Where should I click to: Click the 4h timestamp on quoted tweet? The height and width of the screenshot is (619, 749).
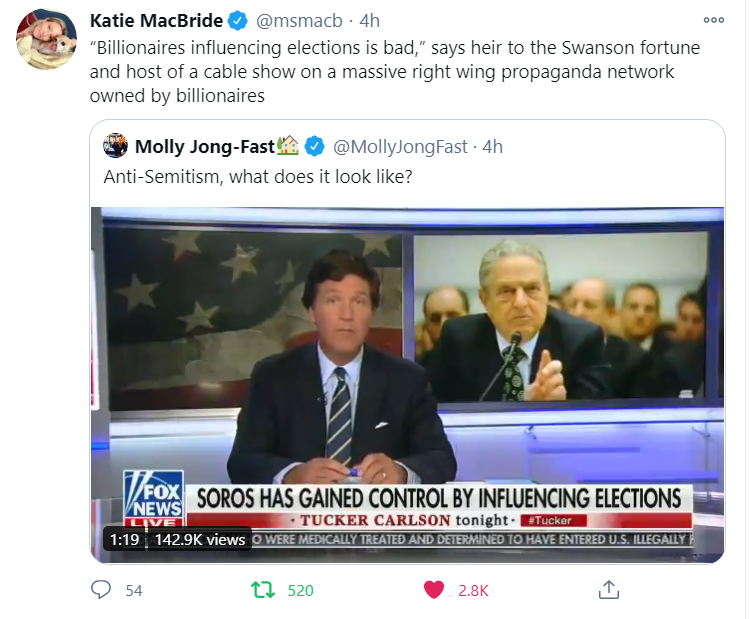(x=492, y=147)
